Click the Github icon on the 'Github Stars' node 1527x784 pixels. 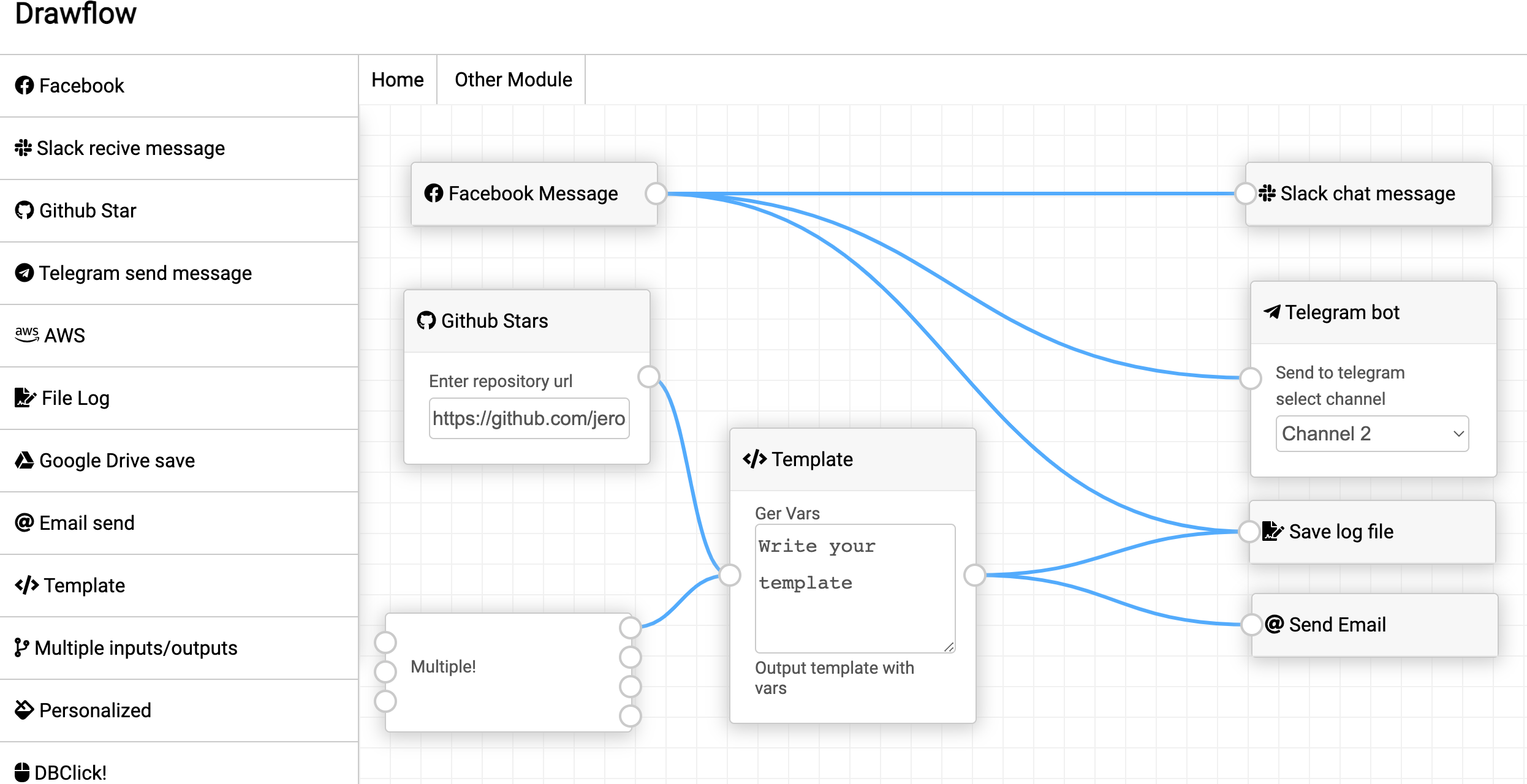(428, 320)
